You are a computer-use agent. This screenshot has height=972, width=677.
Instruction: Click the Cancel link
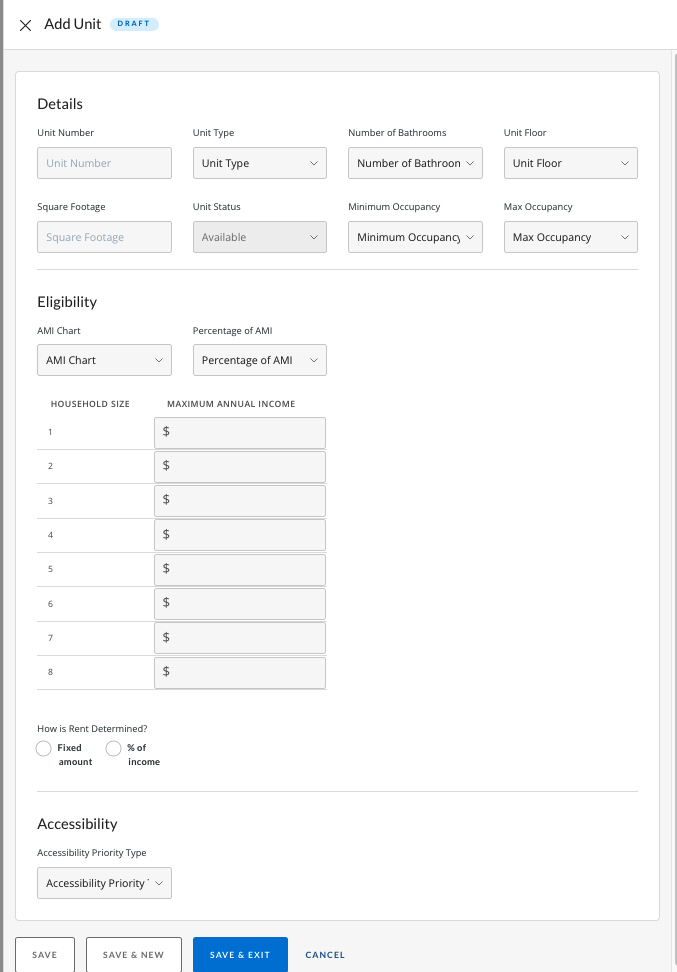tap(325, 955)
